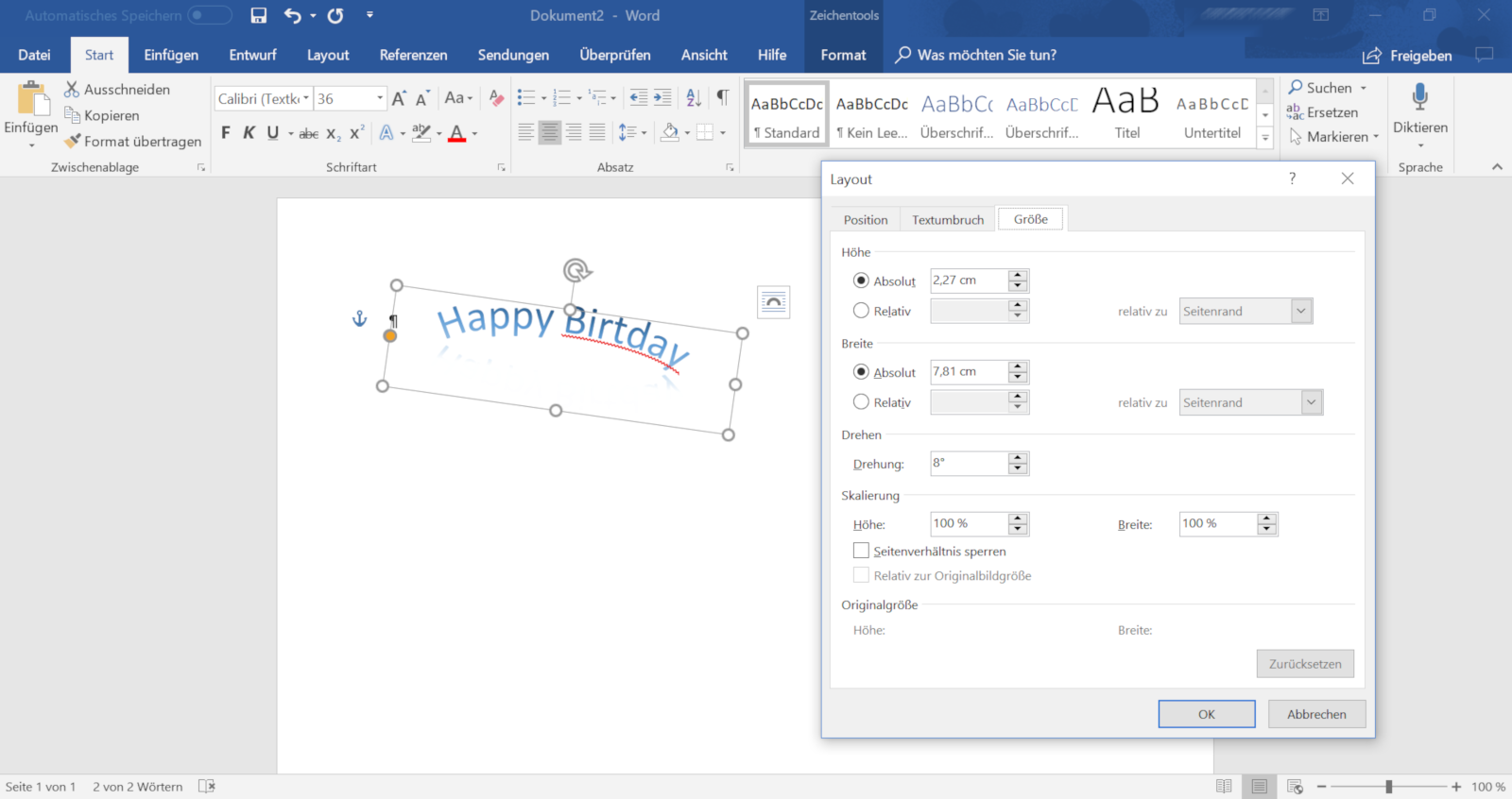The image size is (1512, 799).
Task: Click the zoom slider in status bar
Action: tap(1388, 787)
